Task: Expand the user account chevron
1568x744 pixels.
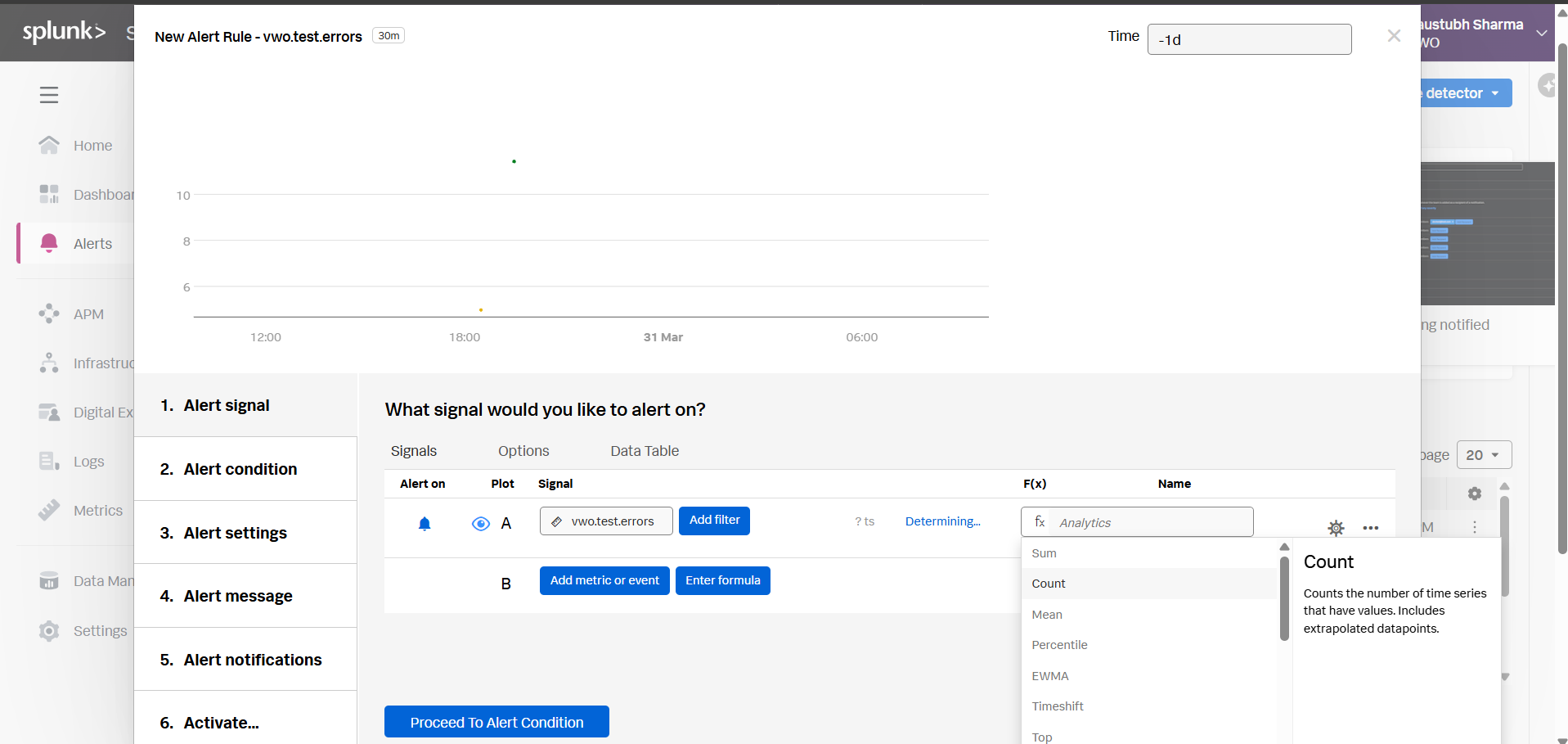Action: coord(1542,33)
